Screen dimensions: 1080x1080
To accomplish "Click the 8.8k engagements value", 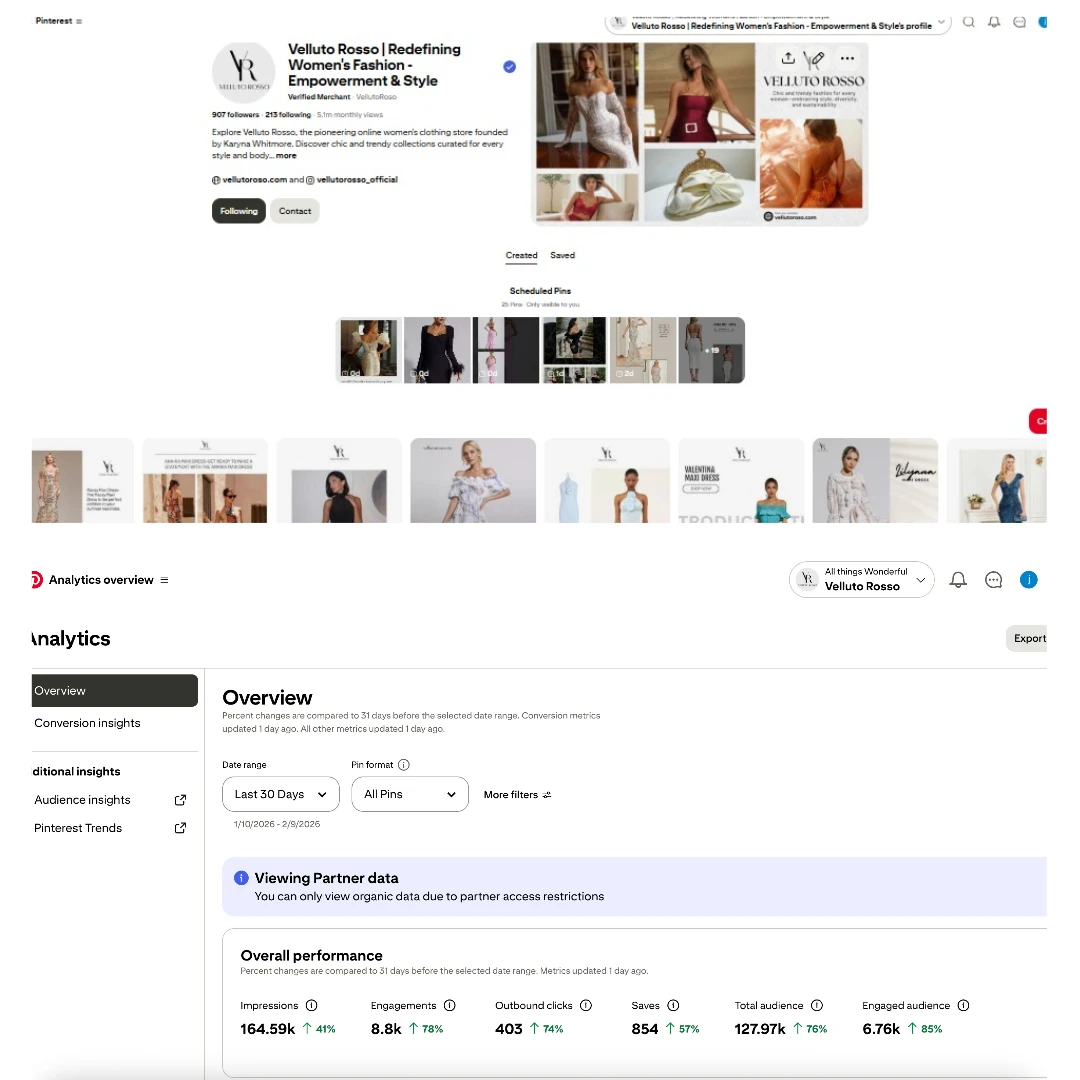I will tap(386, 1029).
